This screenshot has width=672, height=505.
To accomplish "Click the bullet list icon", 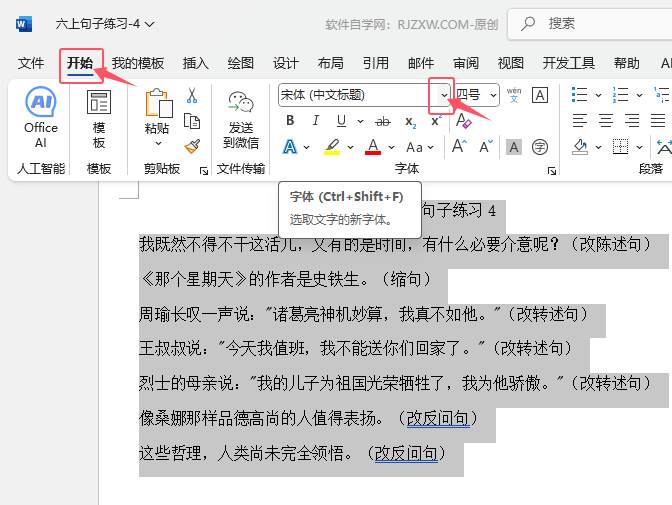I will (579, 95).
